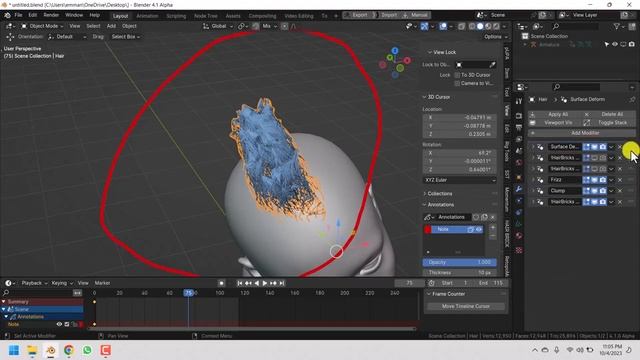
Task: Open the Surface Deform modifier options dropdown
Action: 611,147
